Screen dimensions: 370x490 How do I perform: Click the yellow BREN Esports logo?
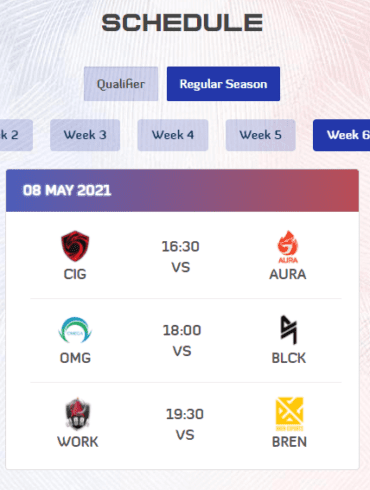(x=289, y=414)
